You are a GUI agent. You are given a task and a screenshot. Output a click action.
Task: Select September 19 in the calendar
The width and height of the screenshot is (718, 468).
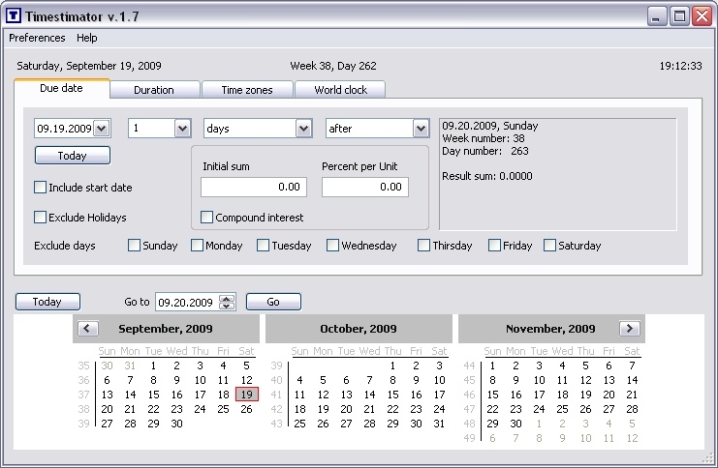pyautogui.click(x=247, y=394)
